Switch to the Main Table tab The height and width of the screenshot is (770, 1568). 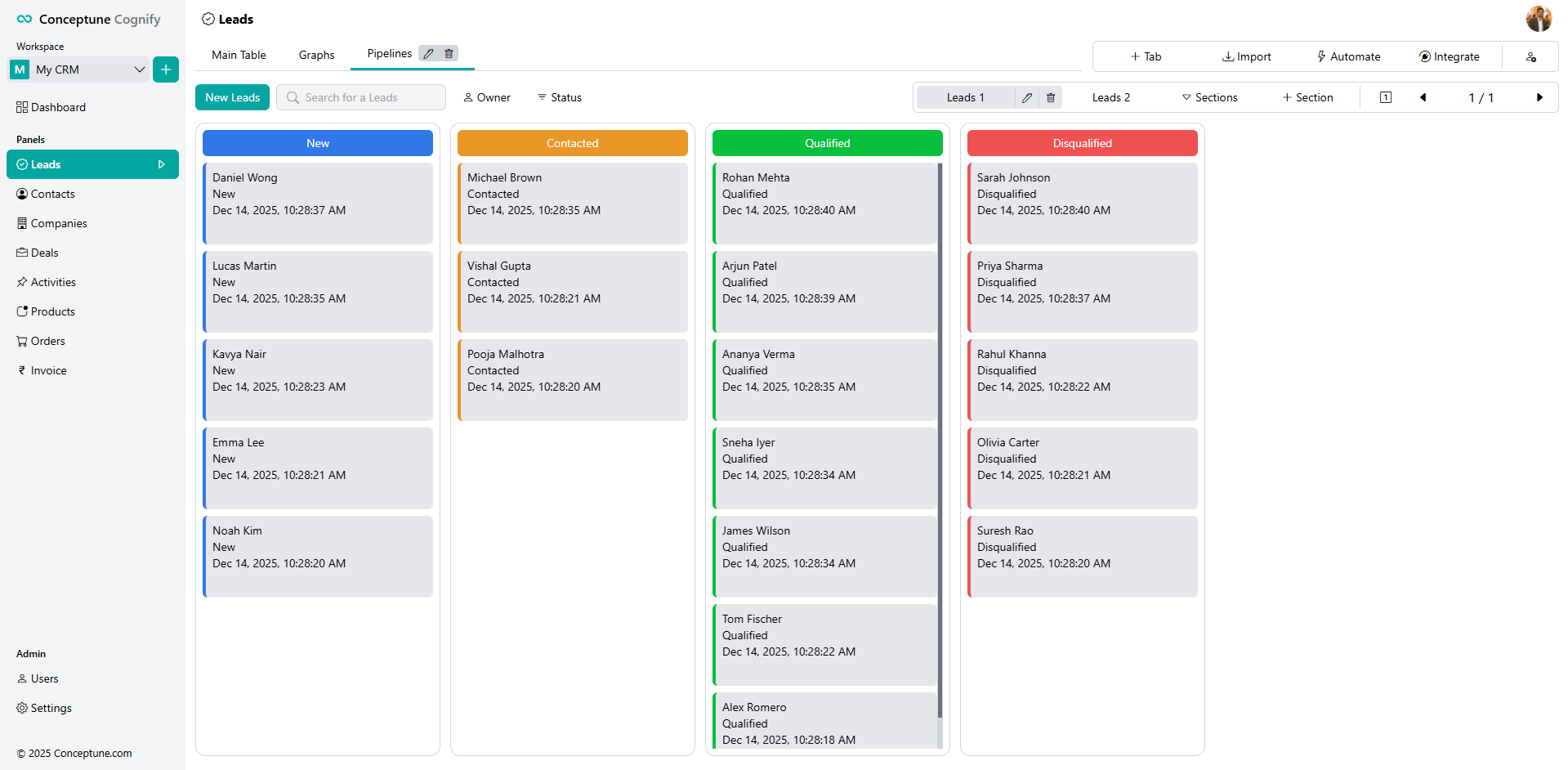tap(239, 56)
